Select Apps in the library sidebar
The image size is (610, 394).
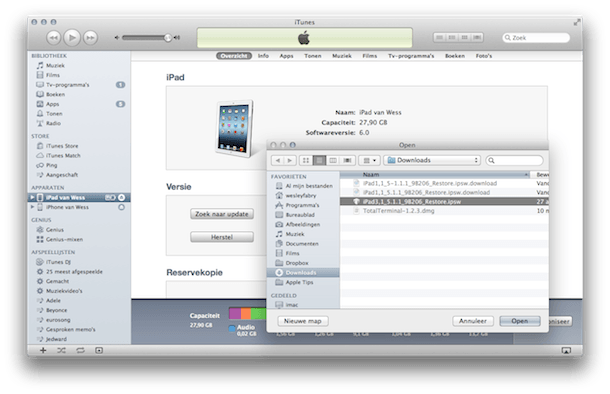click(53, 104)
